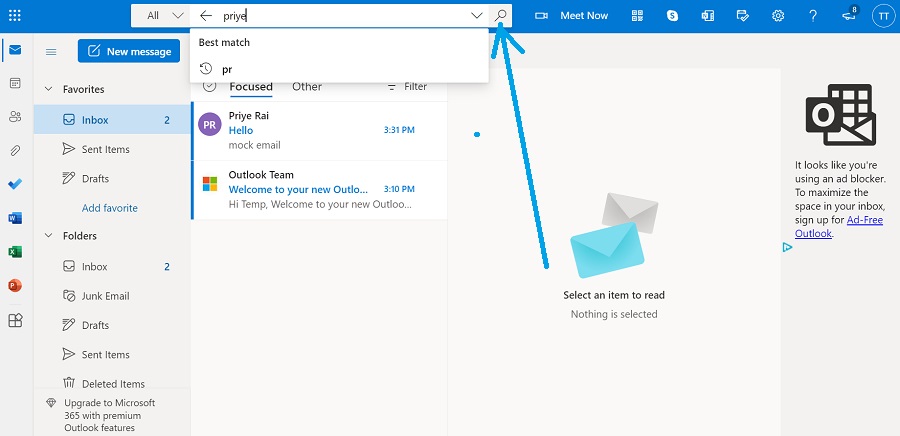Screen dimensions: 900x436
Task: Click the search magnifier button
Action: (501, 15)
